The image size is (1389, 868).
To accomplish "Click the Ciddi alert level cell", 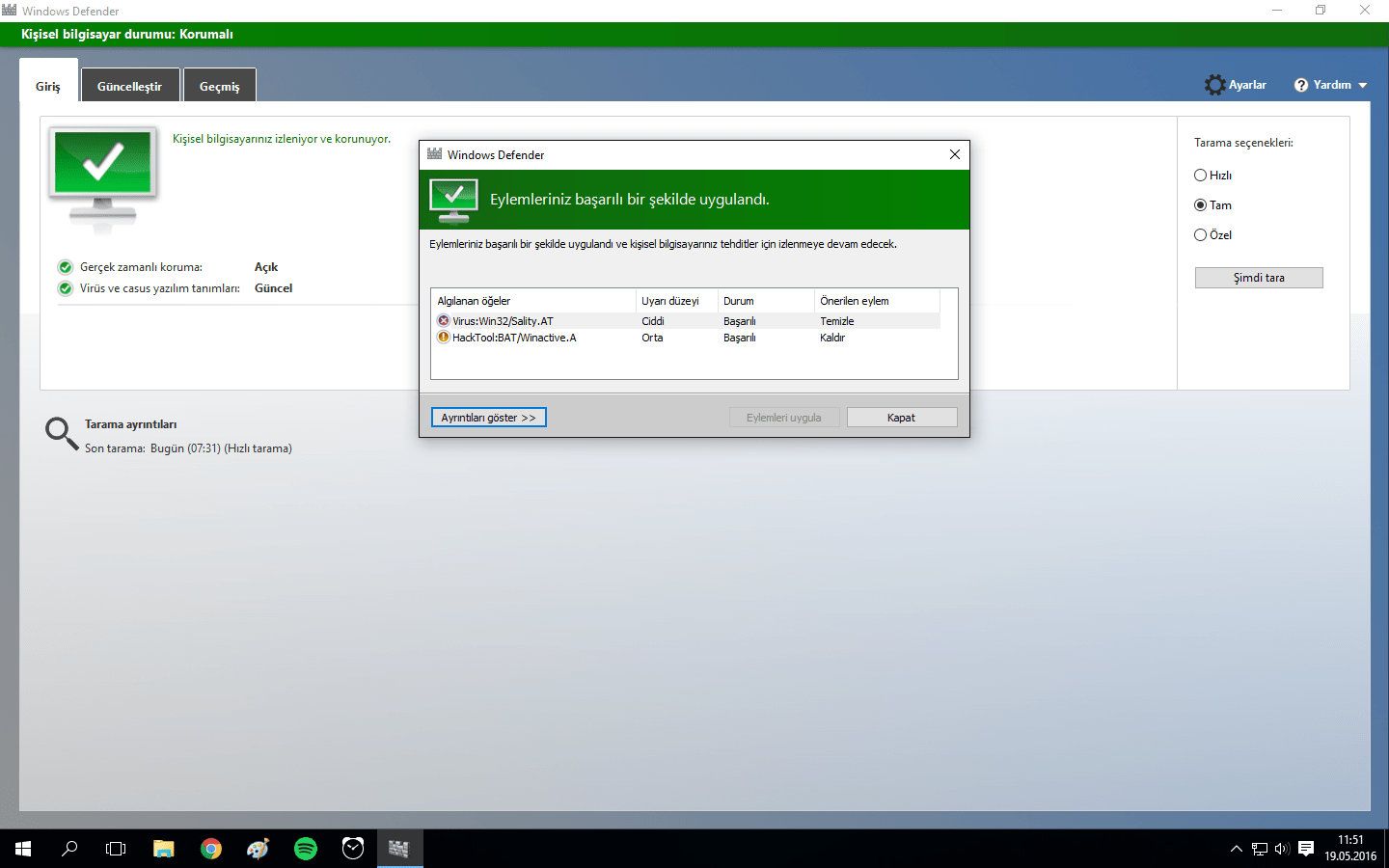I will (x=653, y=321).
